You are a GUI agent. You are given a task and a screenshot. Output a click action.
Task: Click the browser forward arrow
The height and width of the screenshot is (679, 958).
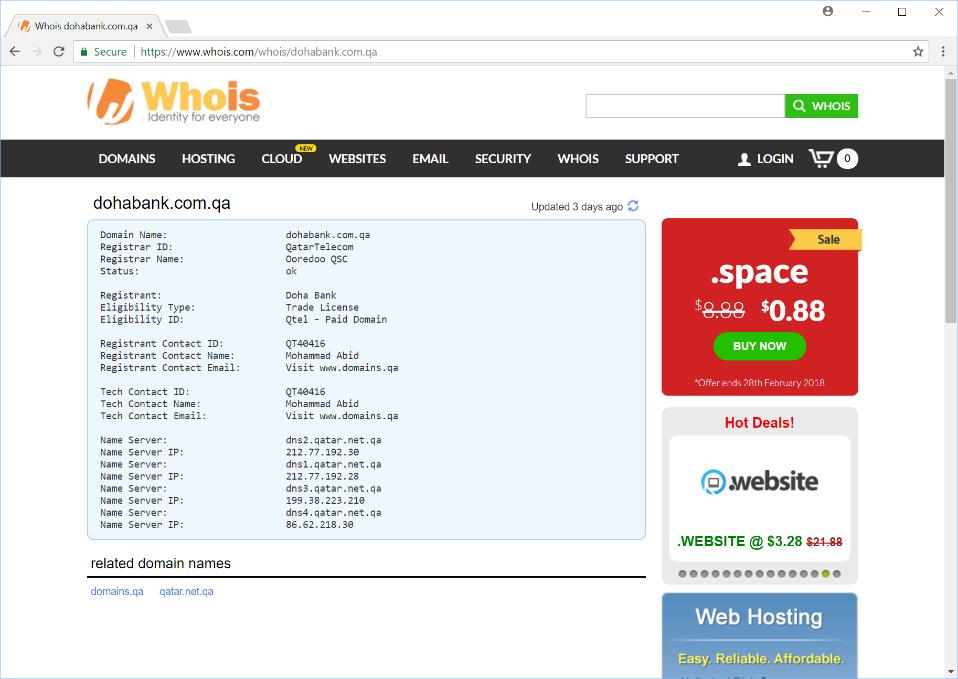[37, 52]
